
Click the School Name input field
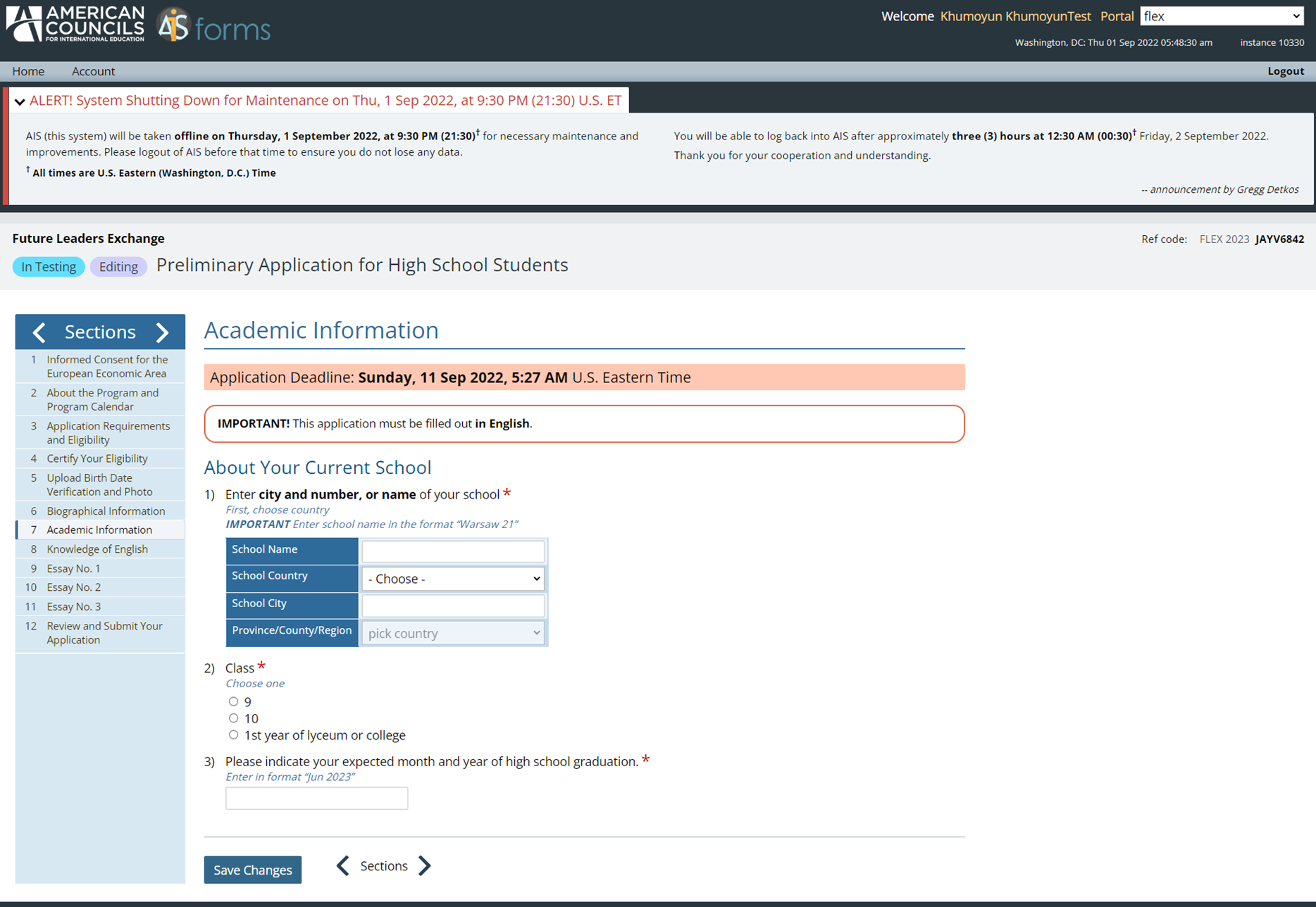453,551
